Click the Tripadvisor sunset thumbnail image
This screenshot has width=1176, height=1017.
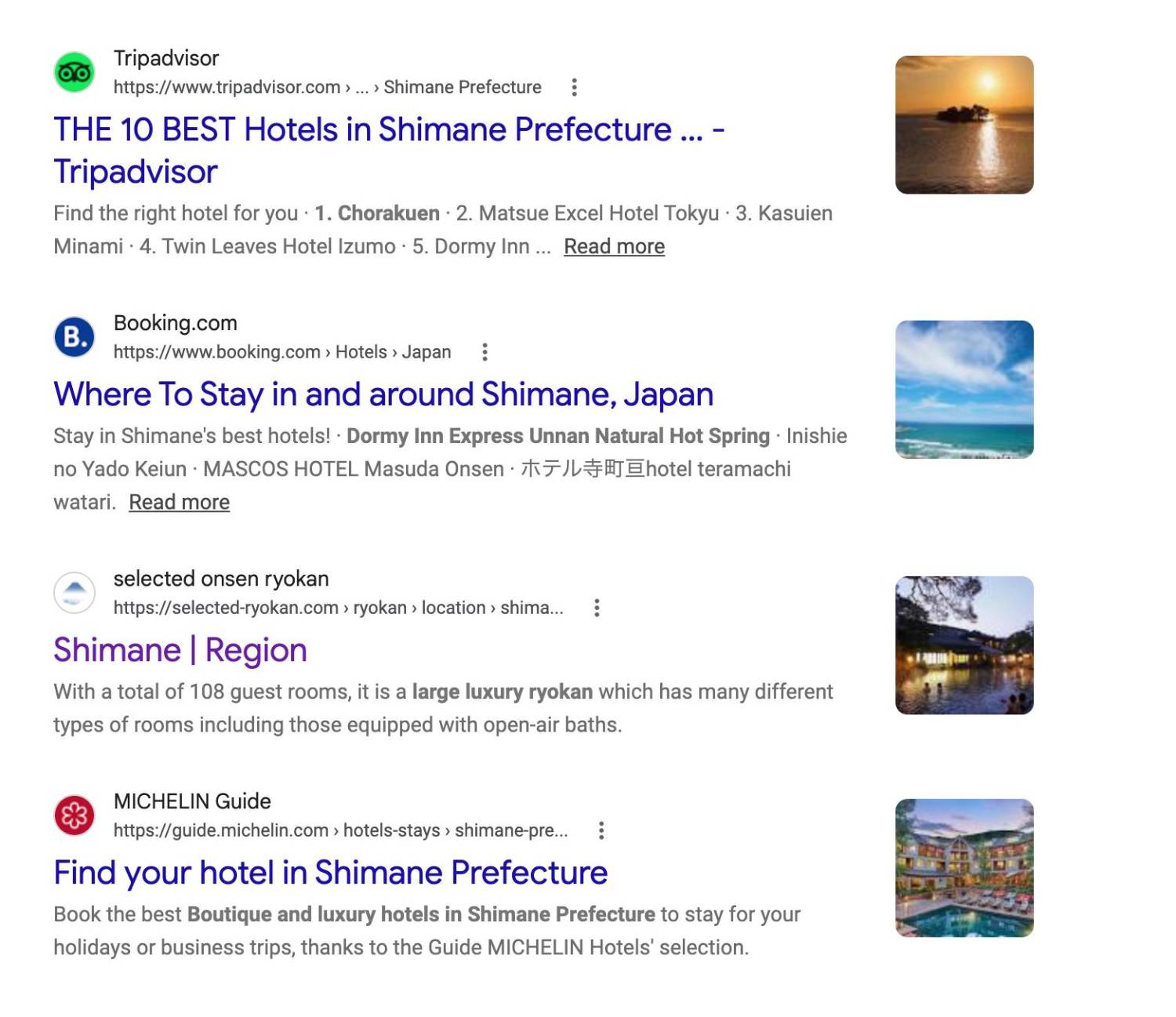pos(964,125)
